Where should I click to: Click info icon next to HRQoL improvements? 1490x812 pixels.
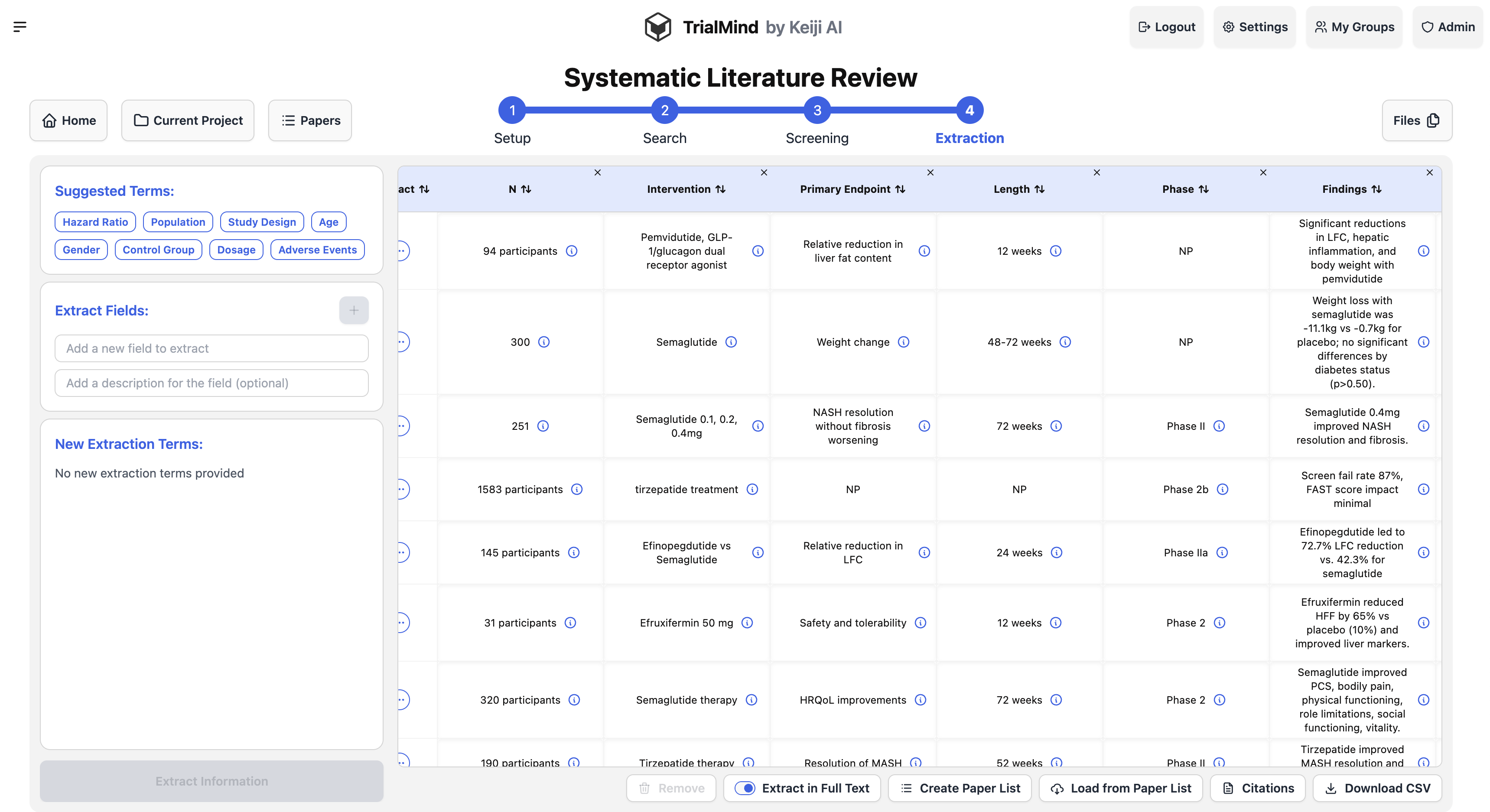920,700
